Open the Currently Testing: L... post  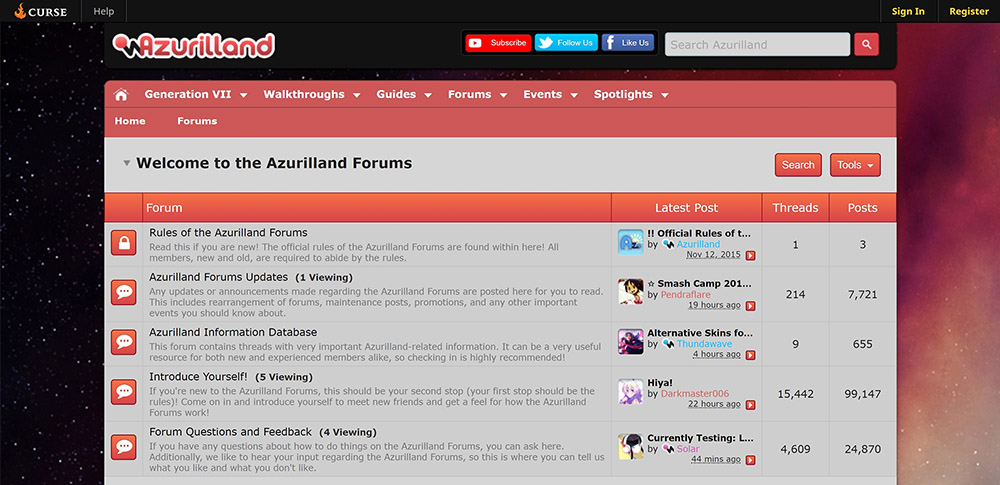700,438
